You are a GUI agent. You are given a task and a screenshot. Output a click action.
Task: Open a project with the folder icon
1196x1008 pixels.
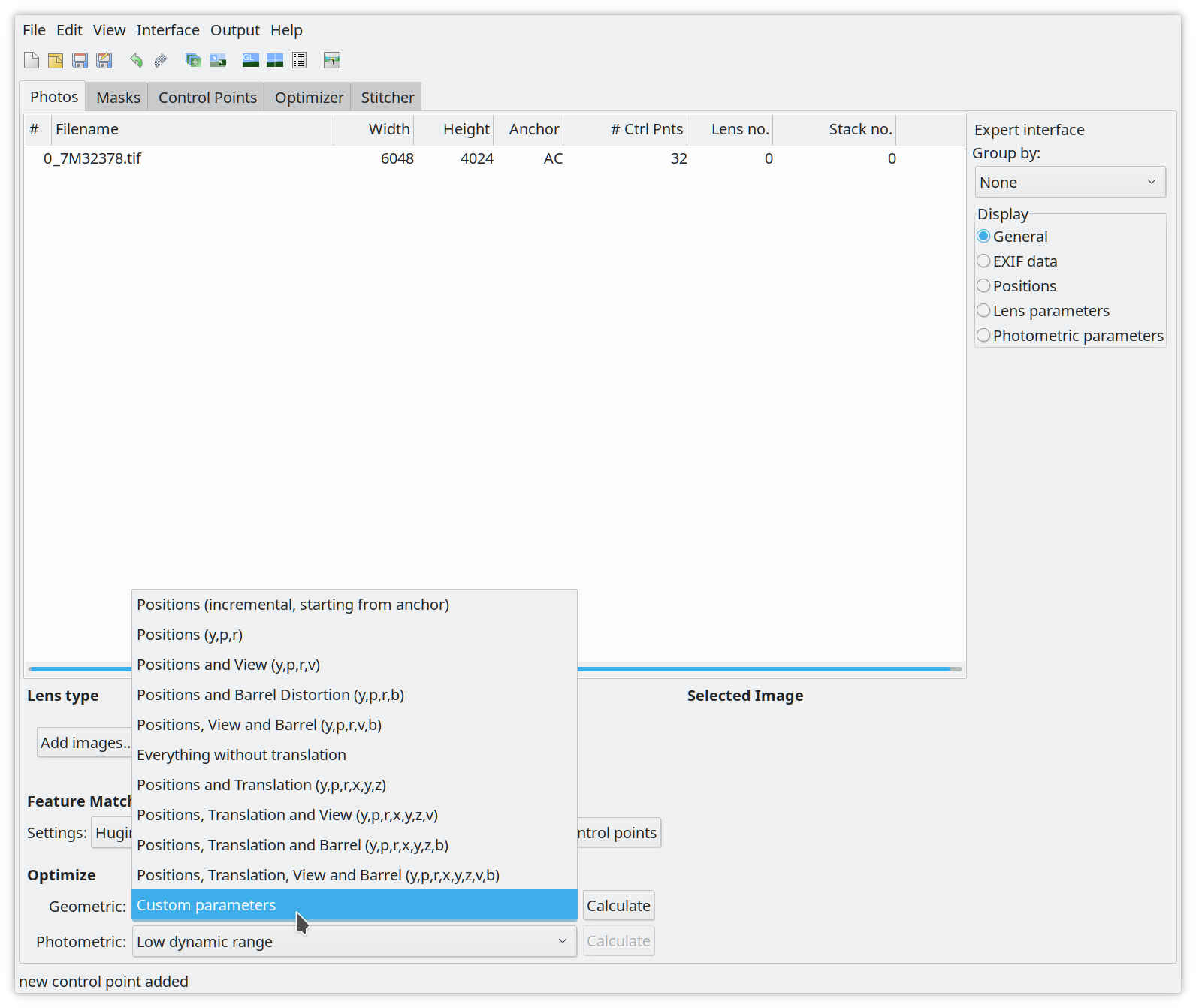56,60
